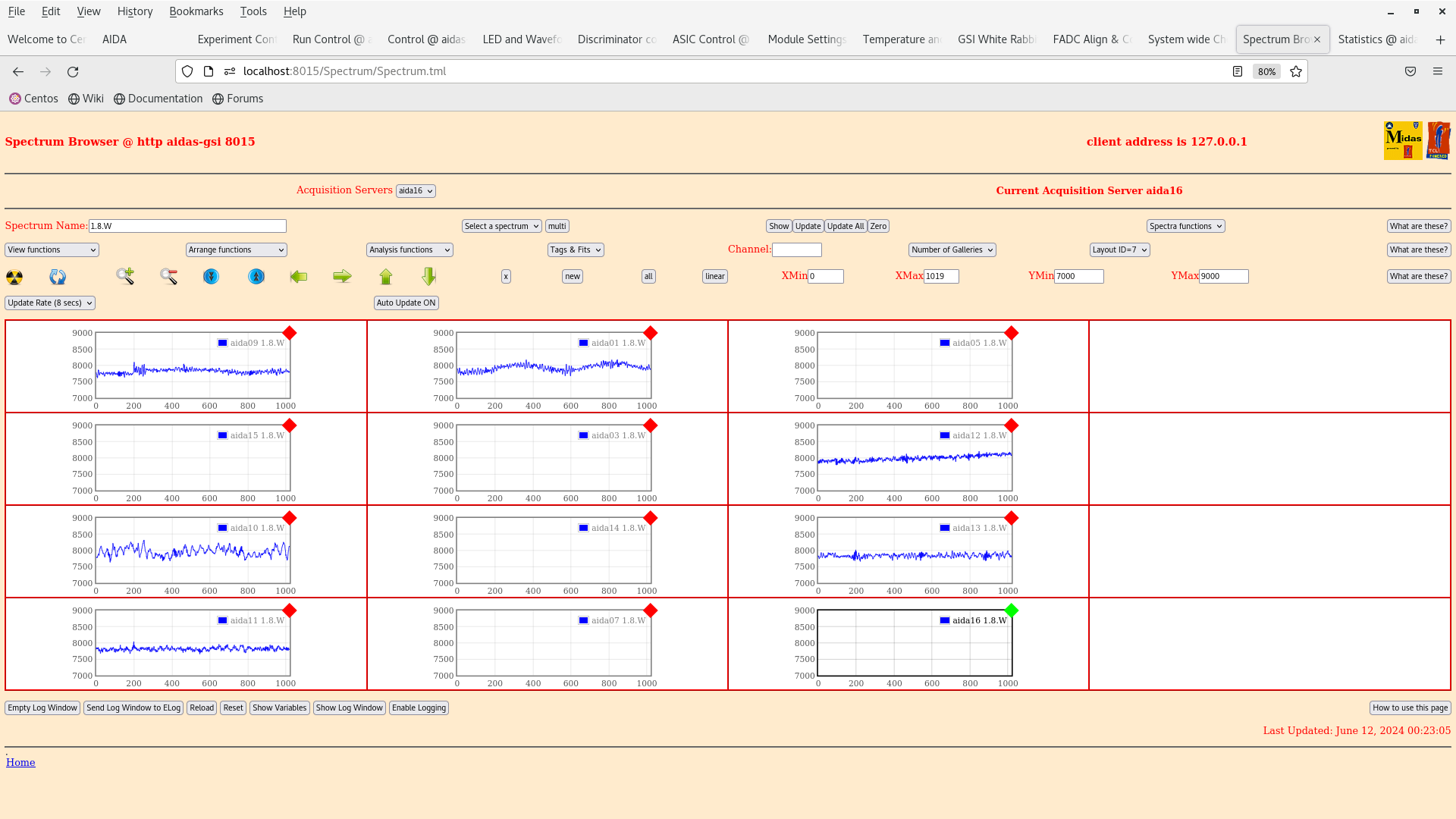Click the YMax input field

click(x=1223, y=277)
